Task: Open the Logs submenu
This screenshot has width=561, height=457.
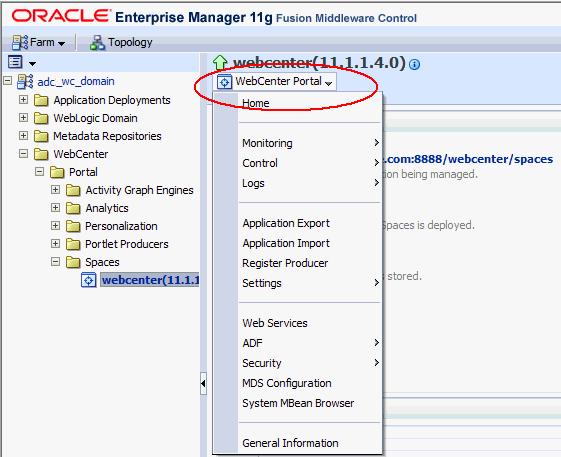Action: click(310, 183)
